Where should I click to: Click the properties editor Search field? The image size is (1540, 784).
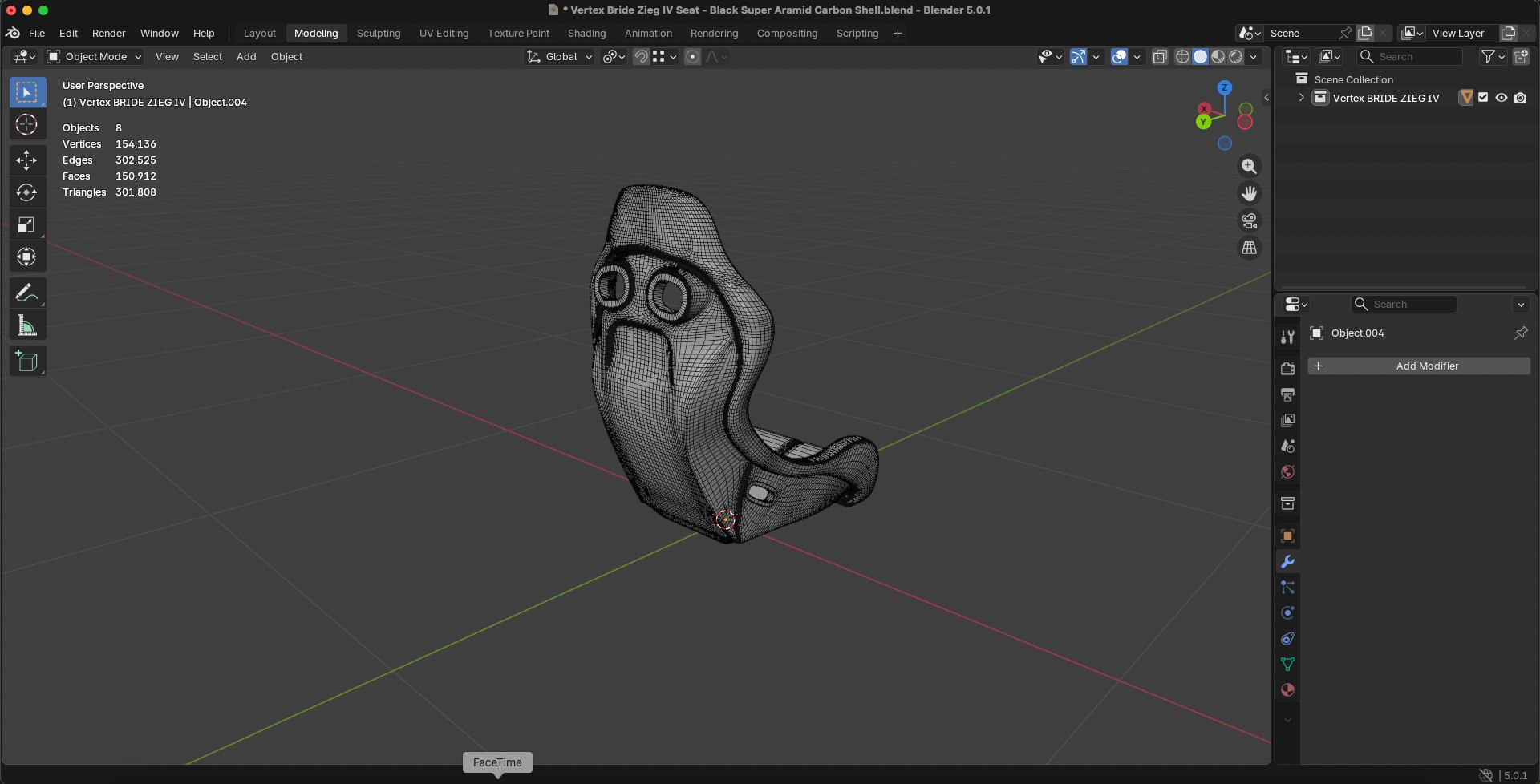(x=1404, y=305)
